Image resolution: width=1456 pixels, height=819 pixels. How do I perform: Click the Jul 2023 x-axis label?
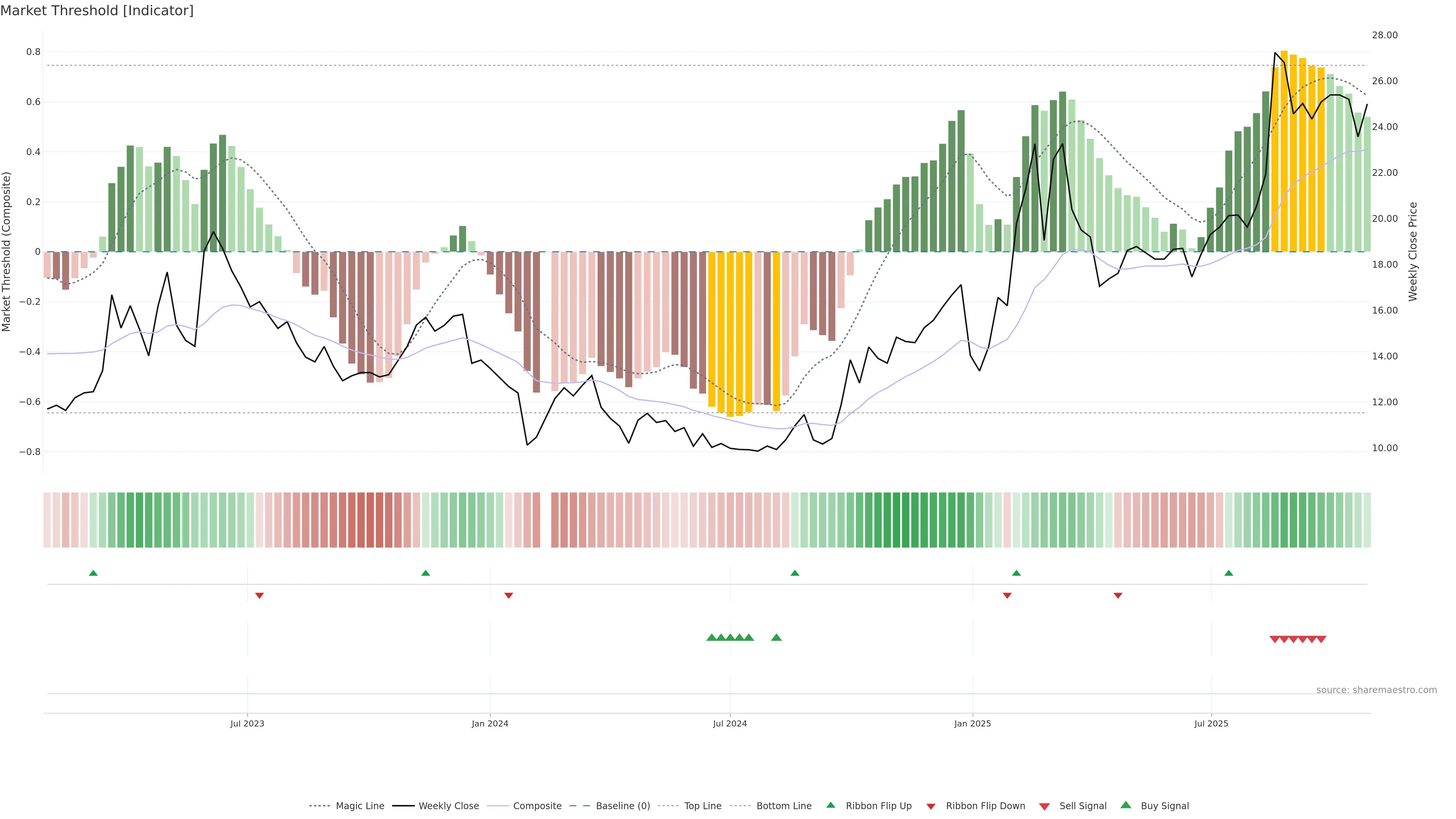click(x=247, y=723)
